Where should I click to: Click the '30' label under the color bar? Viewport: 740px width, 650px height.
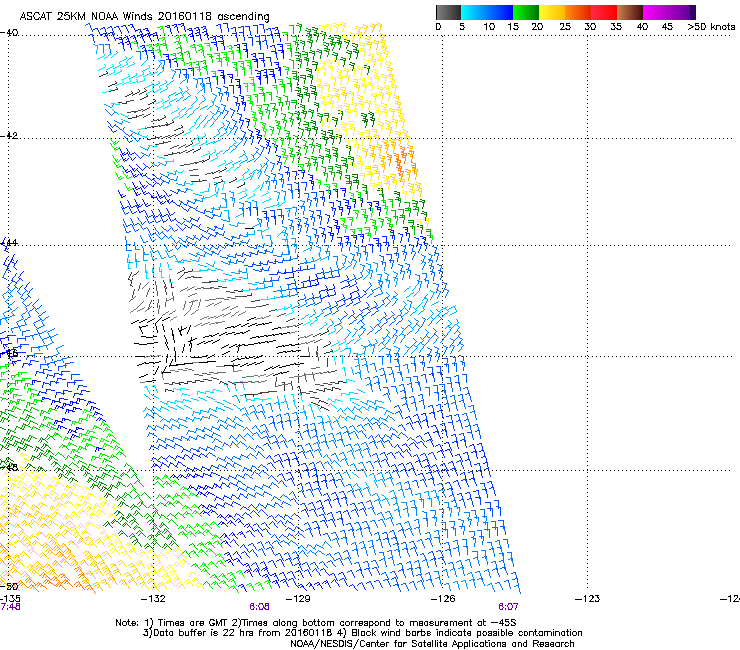pyautogui.click(x=590, y=26)
